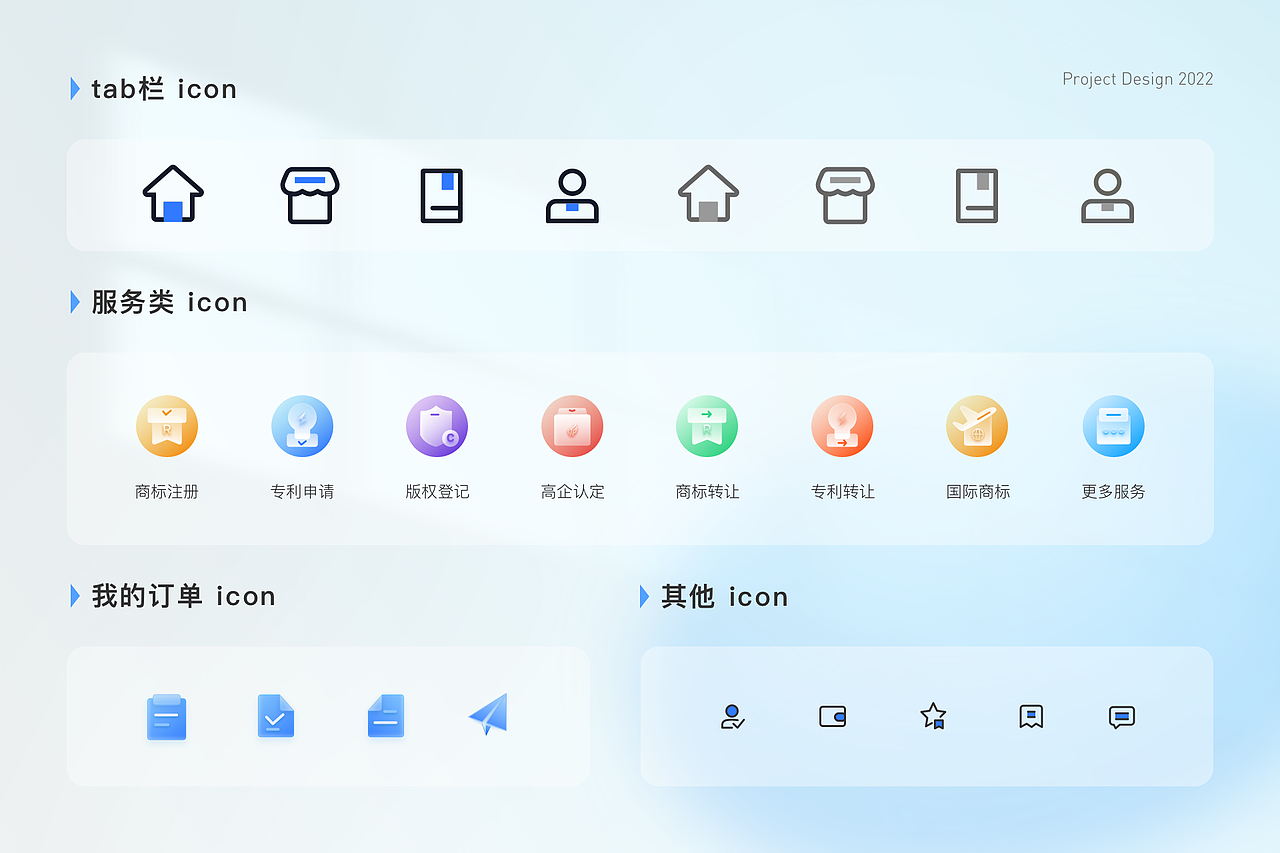Click the gray inactive home tab icon
The image size is (1280, 853).
click(x=708, y=194)
